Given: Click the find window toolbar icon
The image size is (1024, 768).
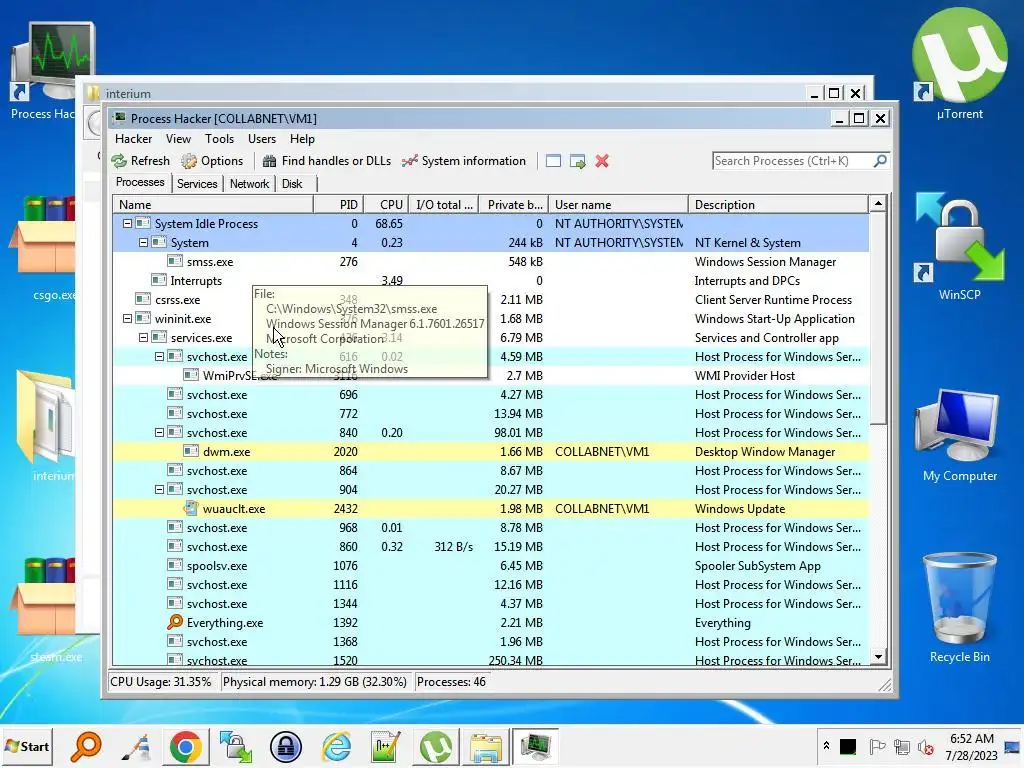Looking at the screenshot, I should [x=553, y=161].
